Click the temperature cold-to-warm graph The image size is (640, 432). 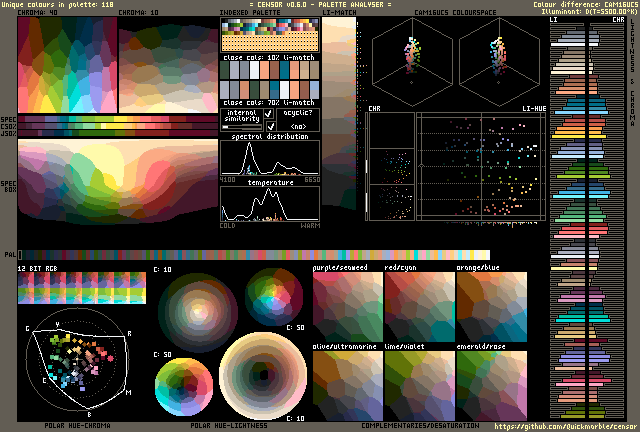point(269,204)
